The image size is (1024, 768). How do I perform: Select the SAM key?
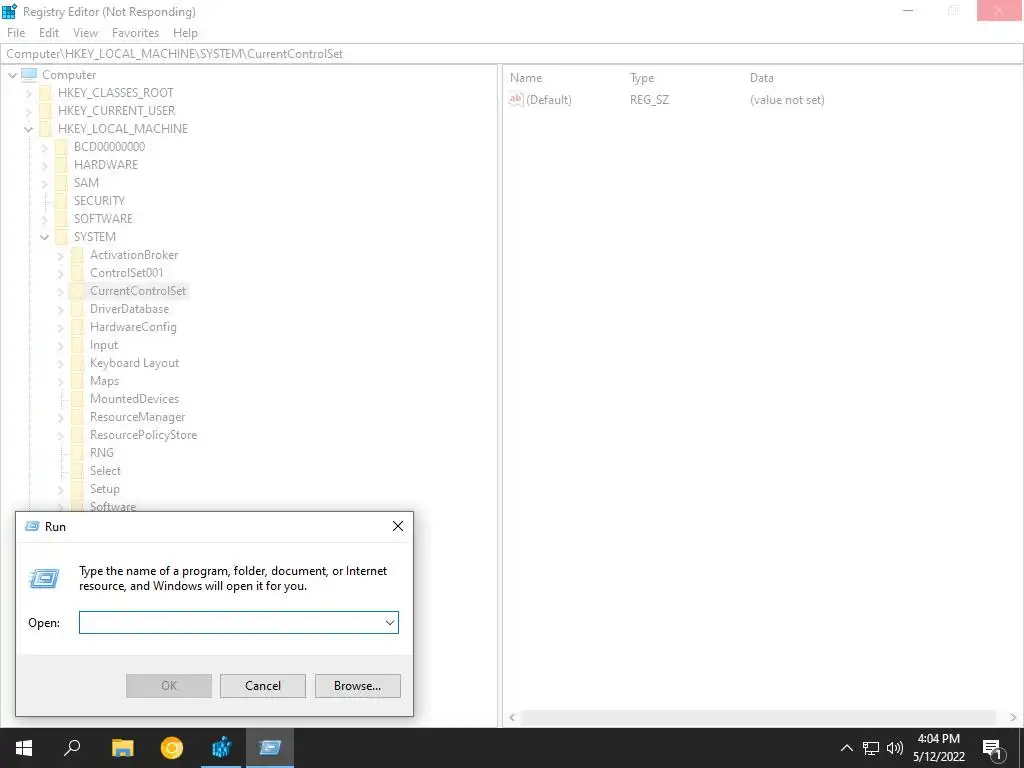coord(86,183)
